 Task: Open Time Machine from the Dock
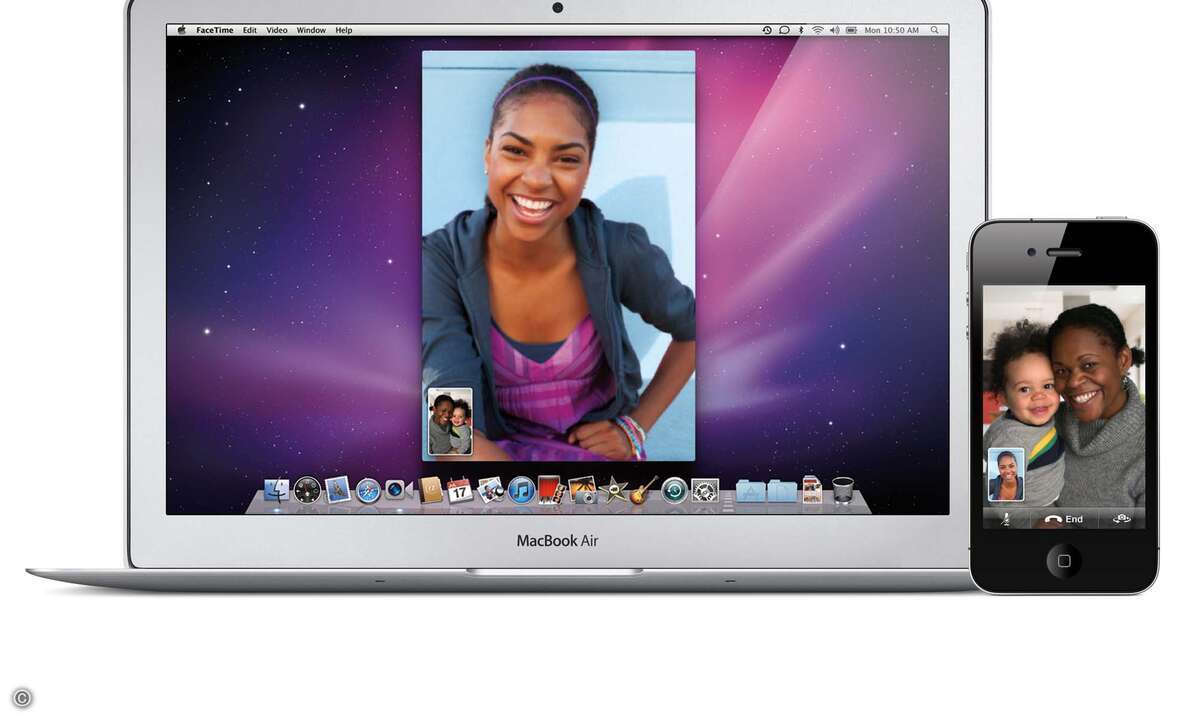point(675,490)
